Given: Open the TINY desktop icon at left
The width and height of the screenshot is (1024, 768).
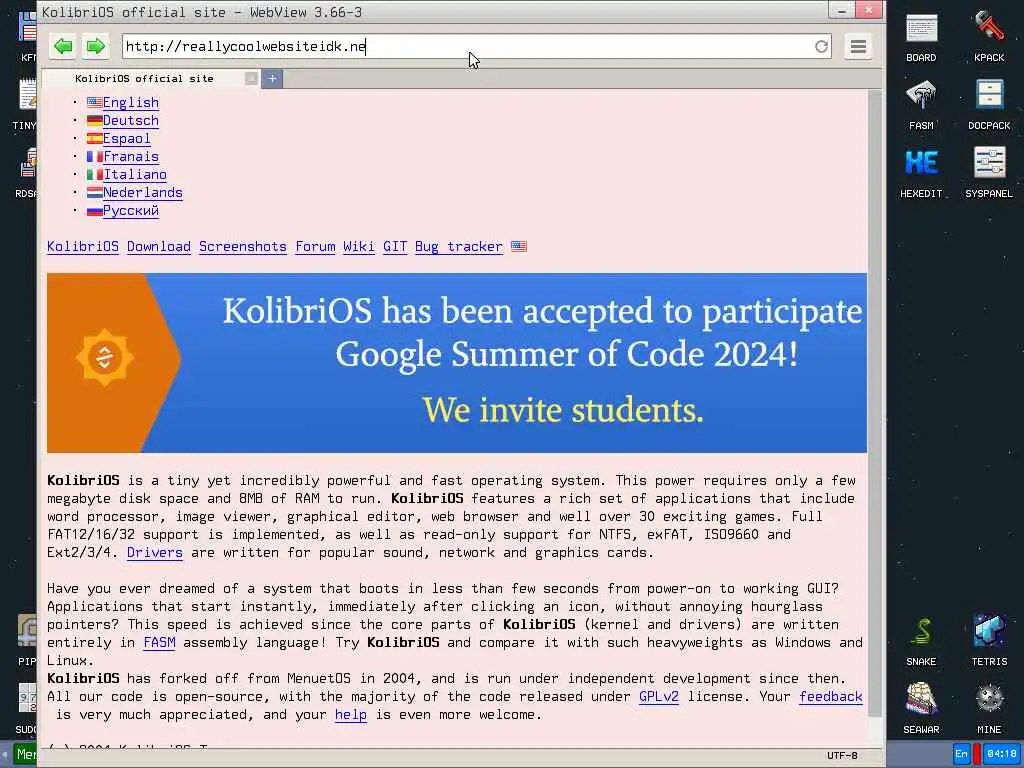Looking at the screenshot, I should tap(25, 106).
